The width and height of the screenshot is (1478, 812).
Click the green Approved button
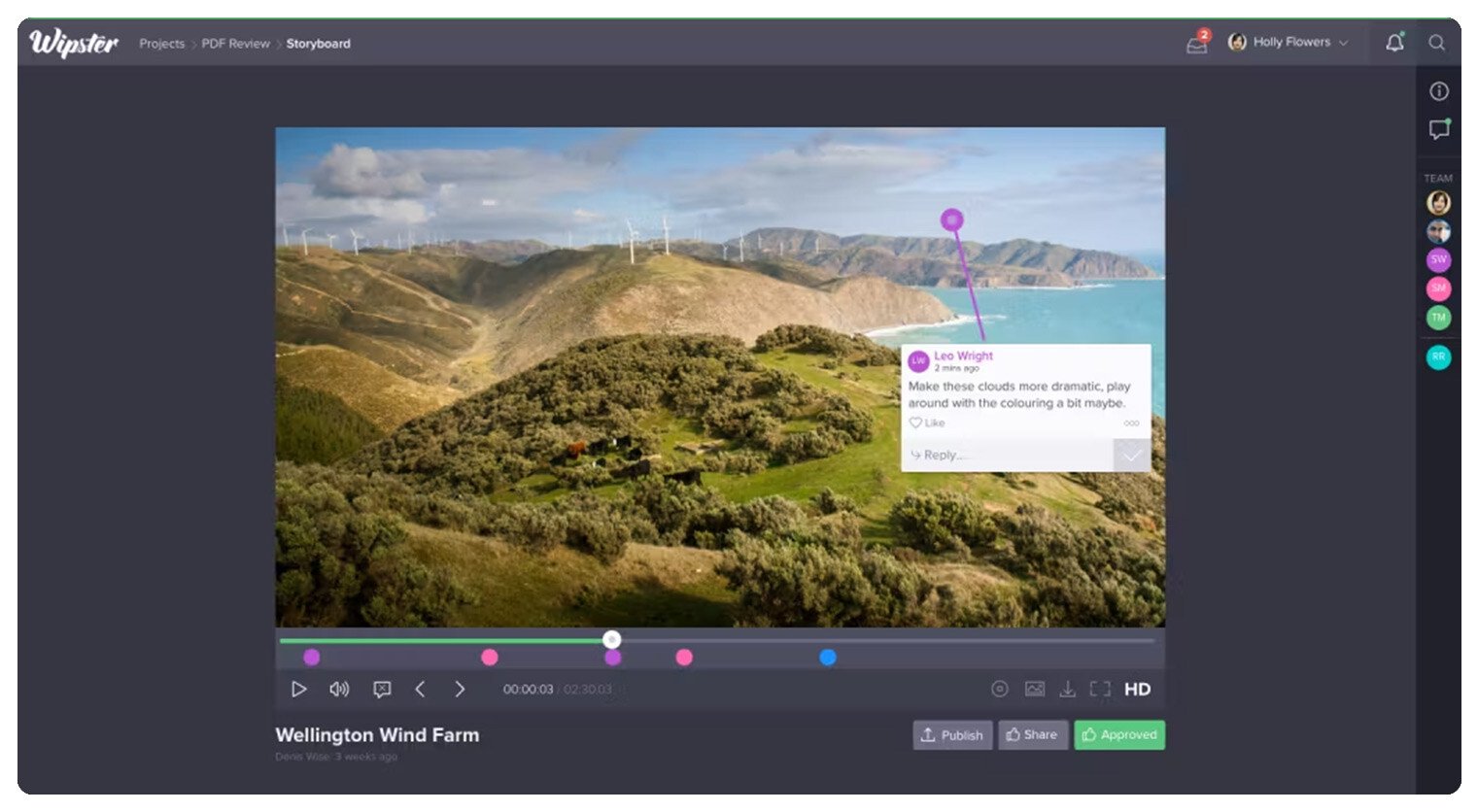coord(1119,735)
